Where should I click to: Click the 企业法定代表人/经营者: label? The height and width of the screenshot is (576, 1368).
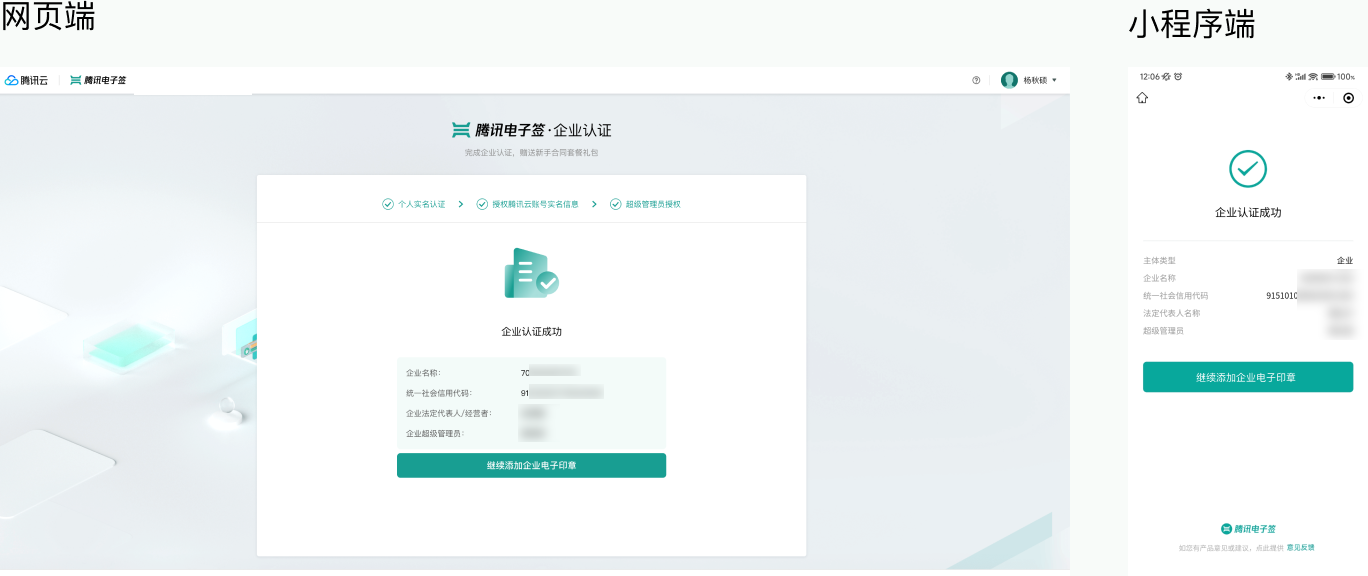tap(449, 413)
